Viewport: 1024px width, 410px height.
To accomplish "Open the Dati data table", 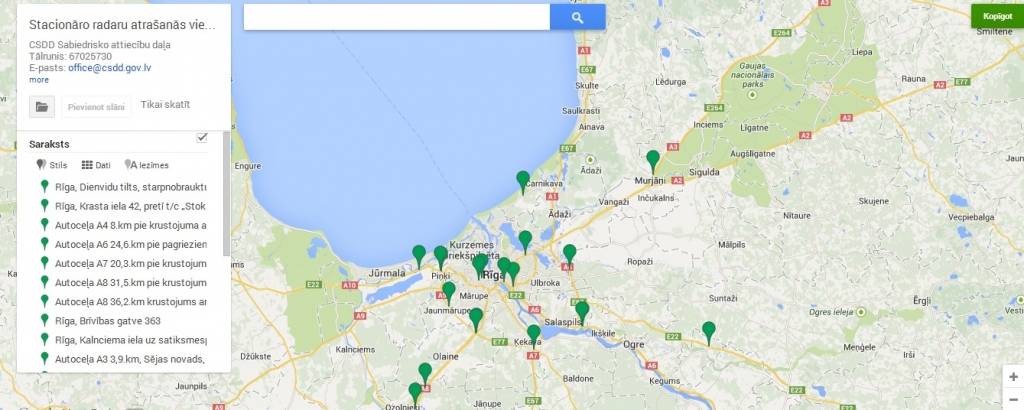I will click(95, 165).
